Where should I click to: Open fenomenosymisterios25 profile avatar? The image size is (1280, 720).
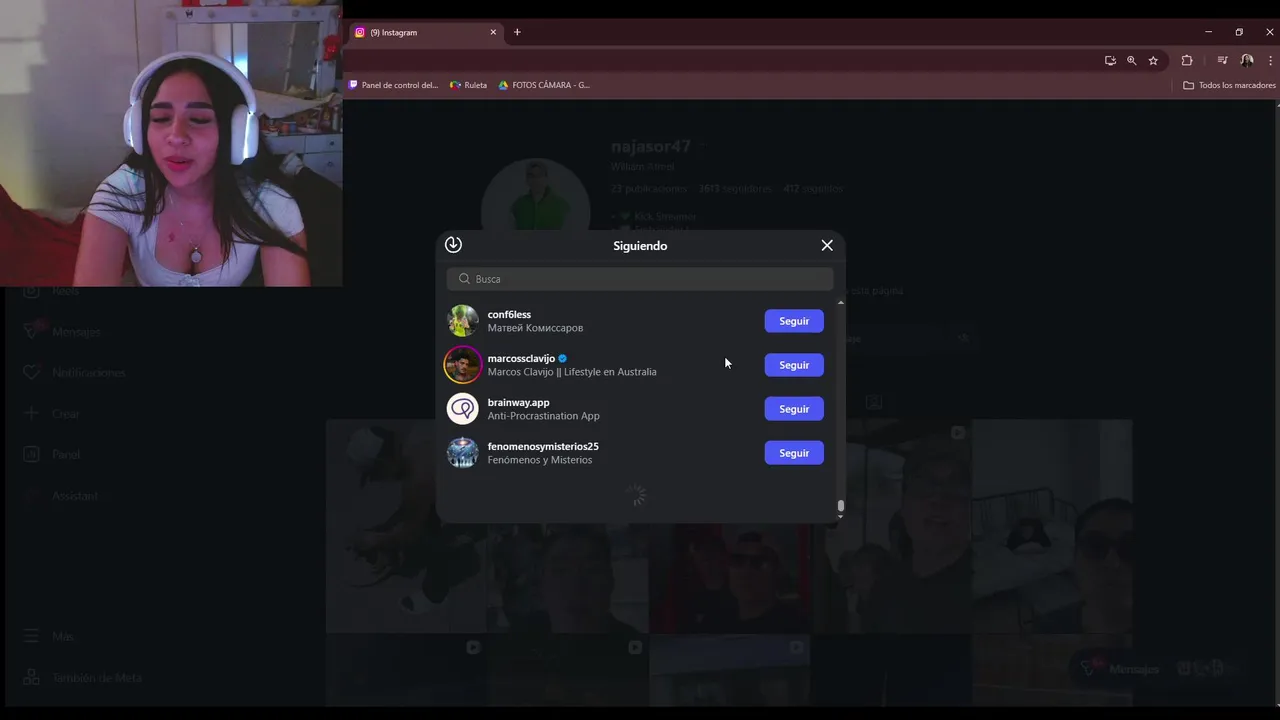point(462,453)
